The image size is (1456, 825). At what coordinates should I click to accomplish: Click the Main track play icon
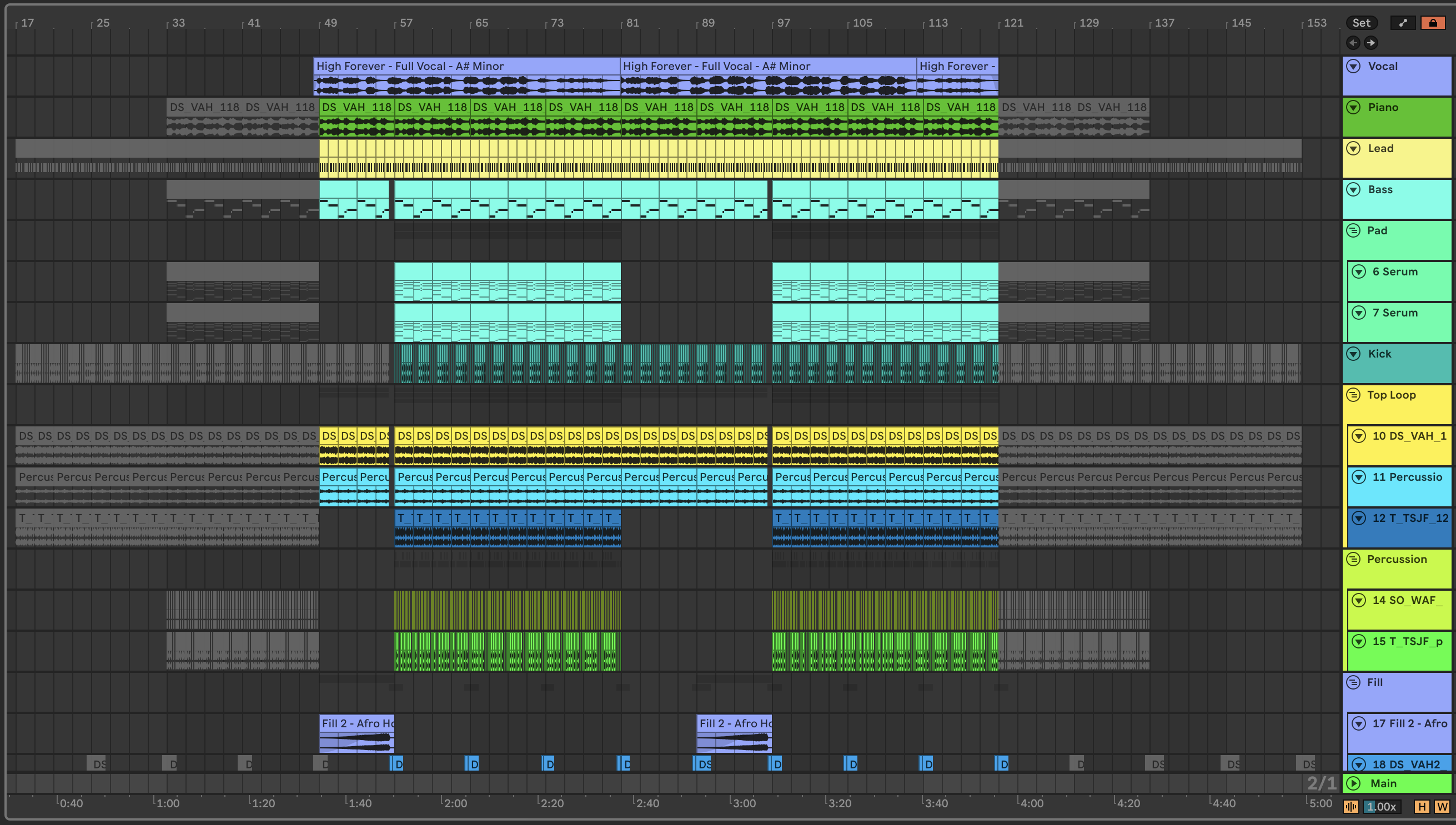(1353, 783)
